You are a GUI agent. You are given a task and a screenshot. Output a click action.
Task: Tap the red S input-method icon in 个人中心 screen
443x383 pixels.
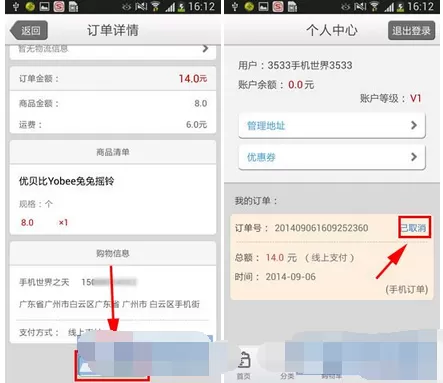click(278, 7)
